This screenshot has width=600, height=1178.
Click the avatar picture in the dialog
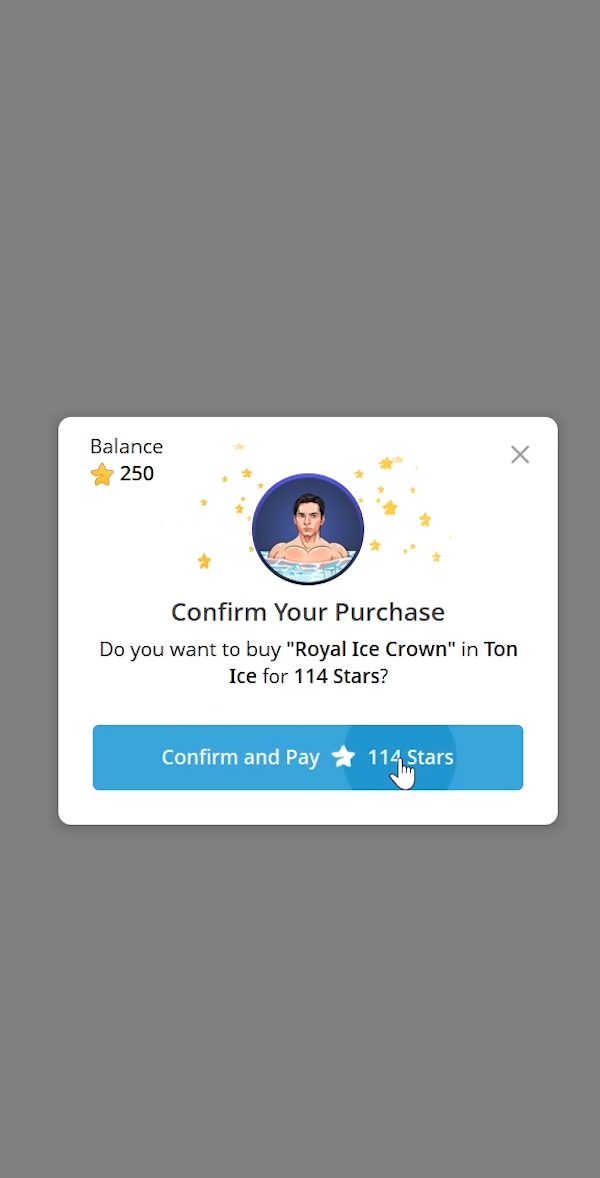coord(308,528)
